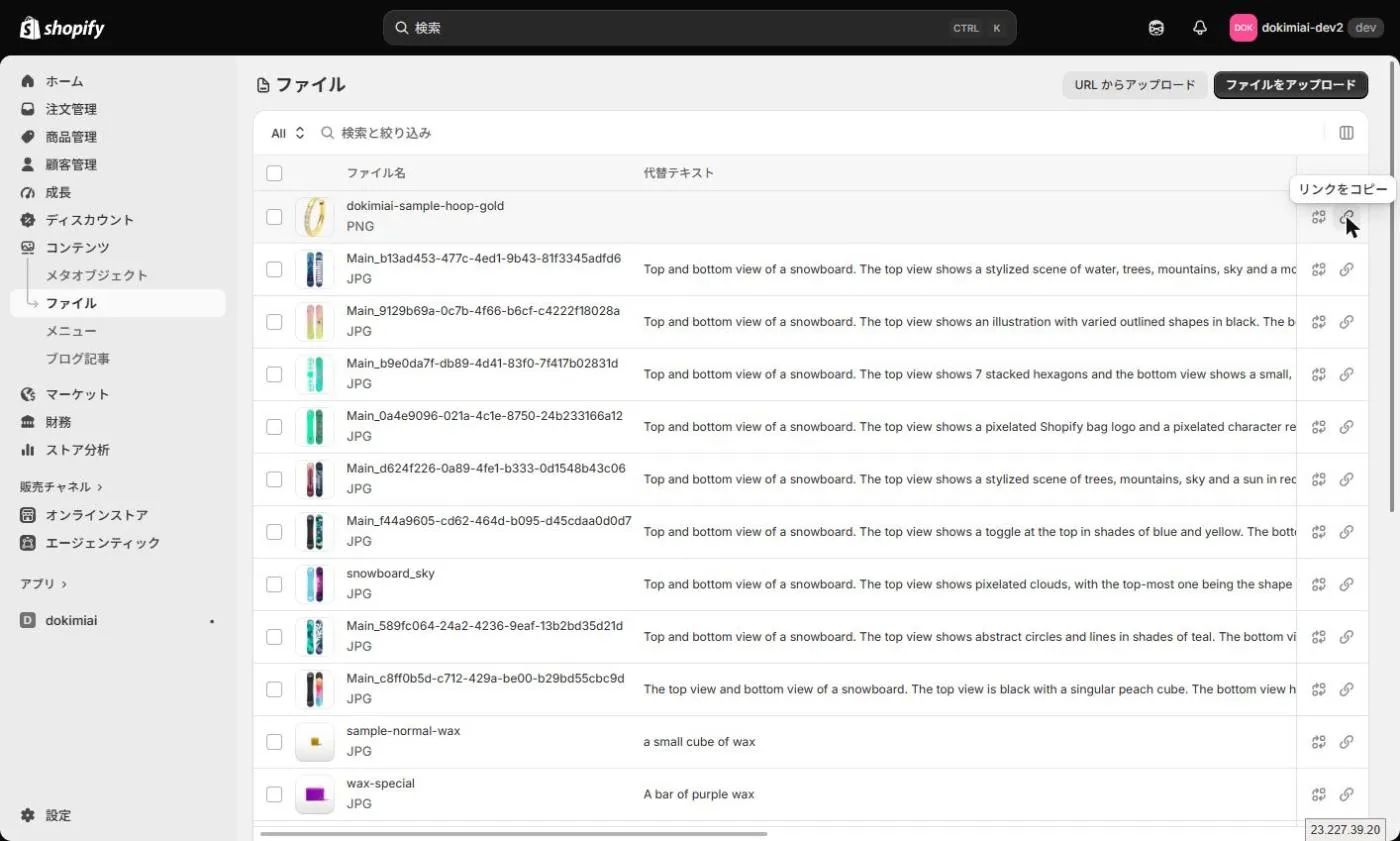This screenshot has height=841, width=1400.
Task: Select all files with header checkbox
Action: coord(274,173)
